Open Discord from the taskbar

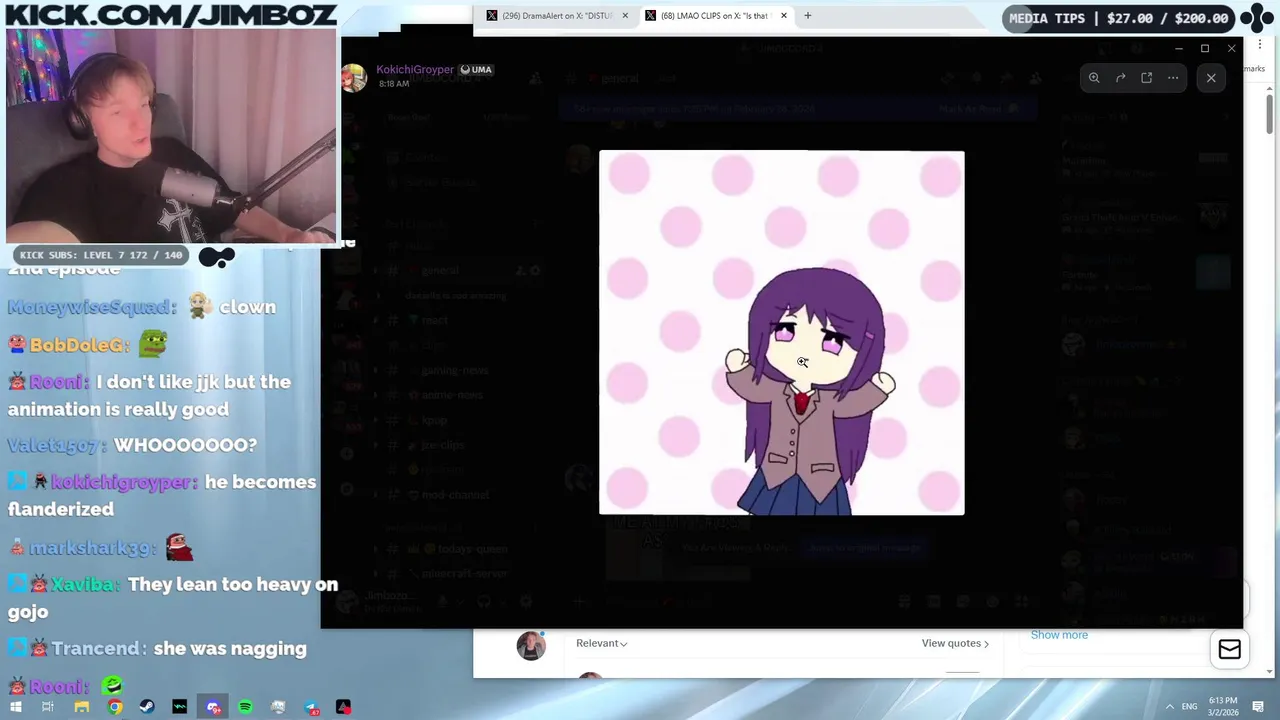click(x=213, y=707)
